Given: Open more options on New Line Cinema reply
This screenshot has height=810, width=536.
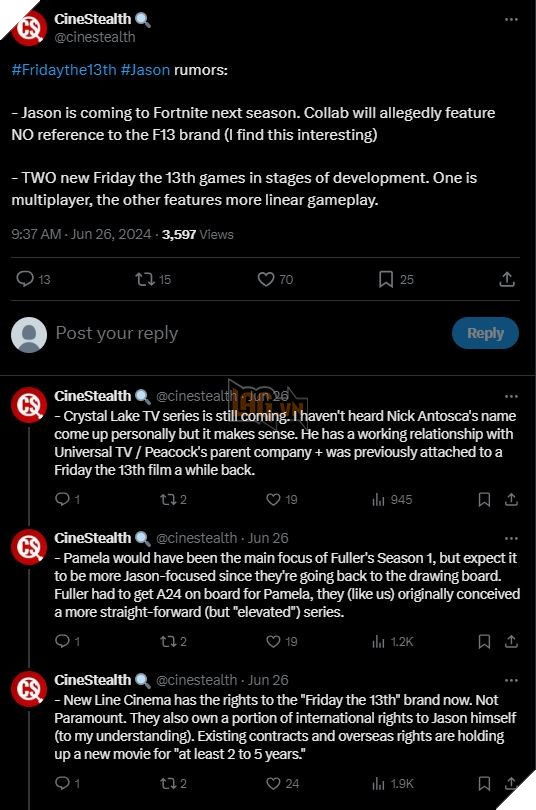Looking at the screenshot, I should click(x=511, y=680).
